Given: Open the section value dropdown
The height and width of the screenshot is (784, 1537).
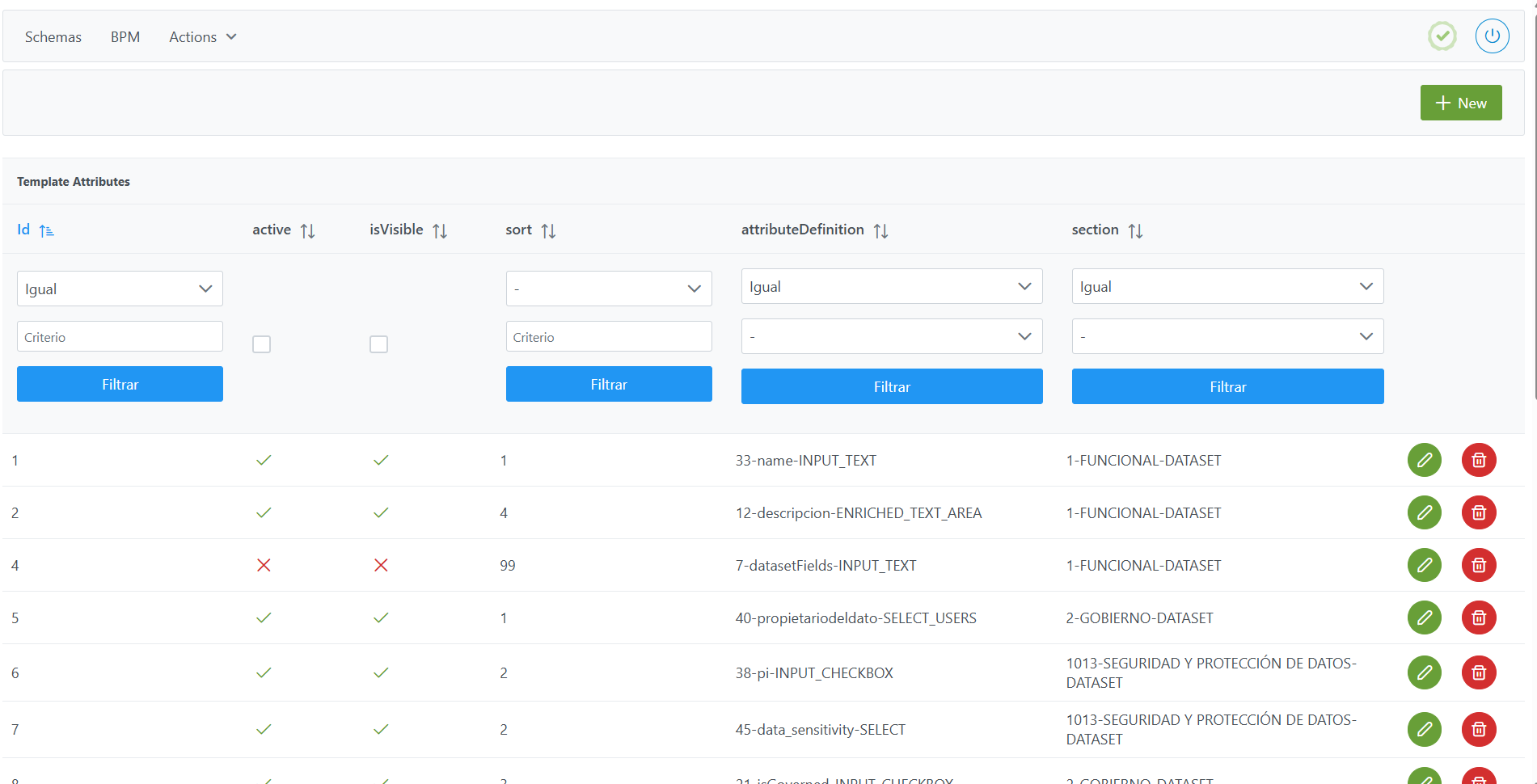Looking at the screenshot, I should click(1227, 336).
